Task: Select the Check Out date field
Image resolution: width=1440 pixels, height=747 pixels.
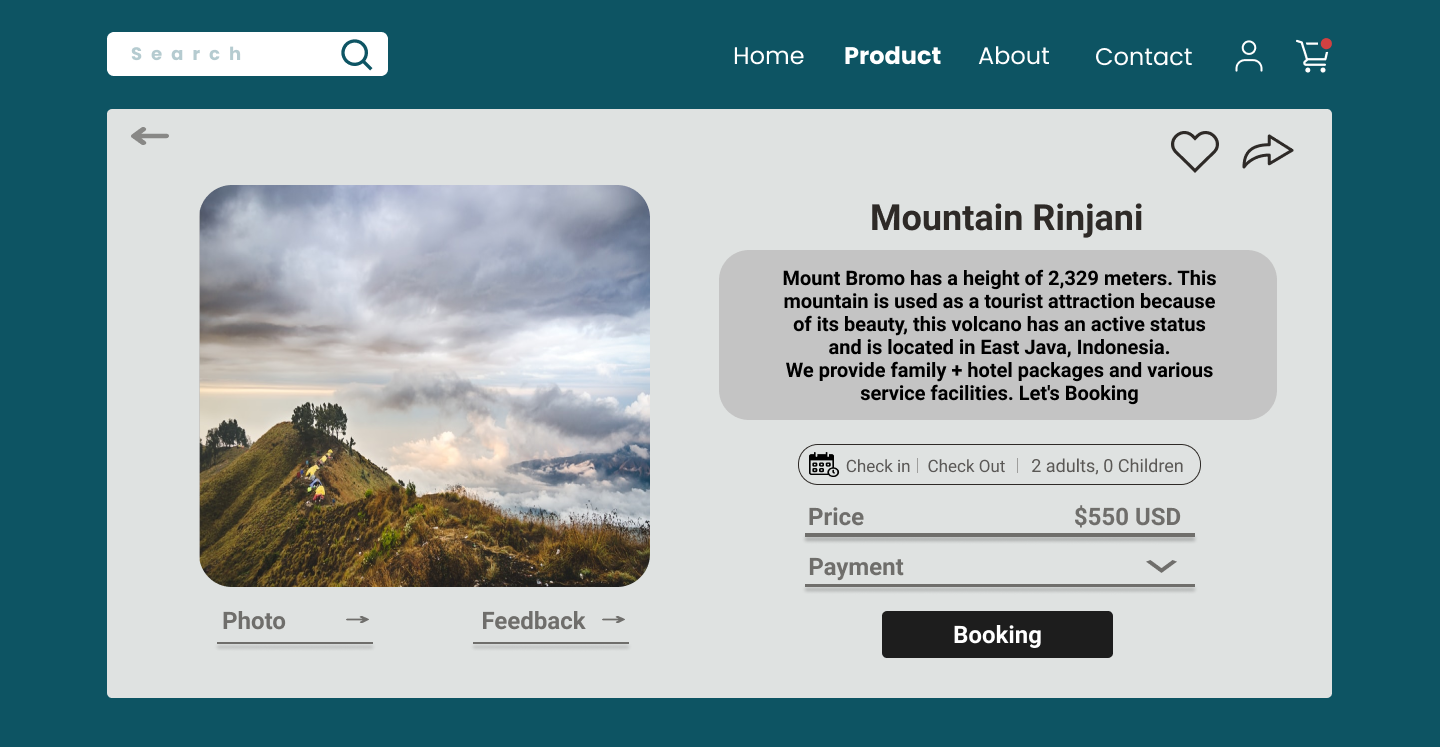Action: 966,466
